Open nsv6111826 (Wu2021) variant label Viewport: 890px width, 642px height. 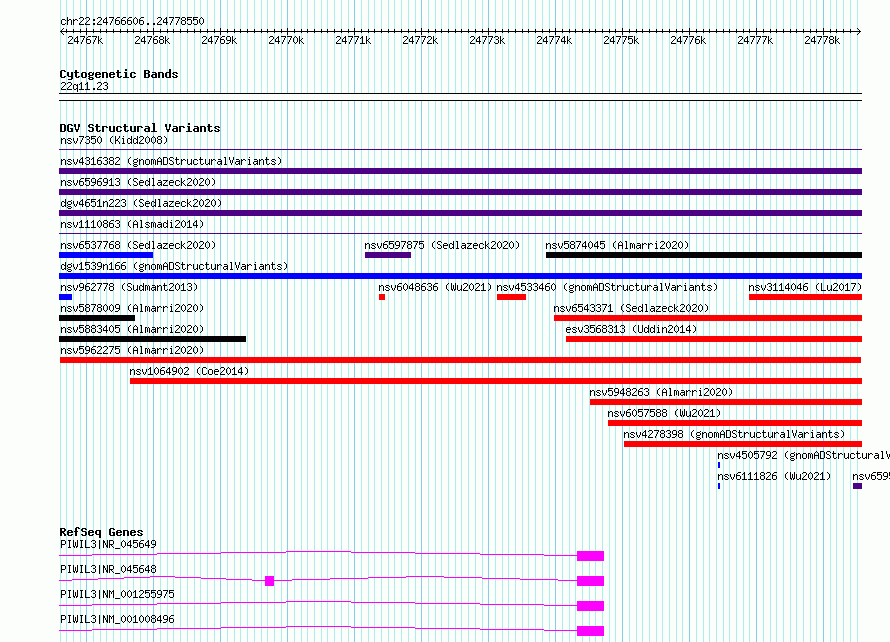[774, 476]
